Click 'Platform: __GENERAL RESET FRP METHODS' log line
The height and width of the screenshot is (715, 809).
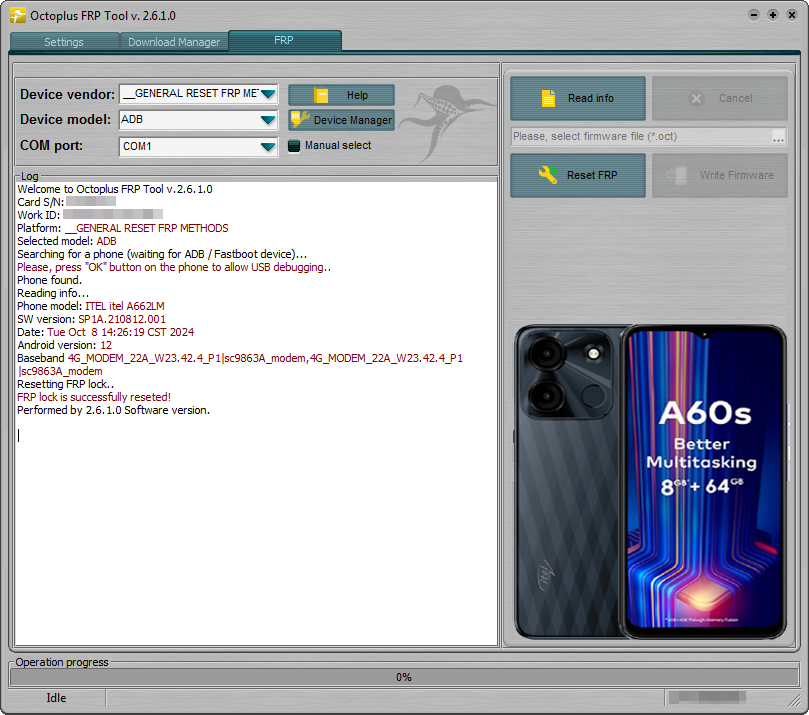pyautogui.click(x=122, y=229)
